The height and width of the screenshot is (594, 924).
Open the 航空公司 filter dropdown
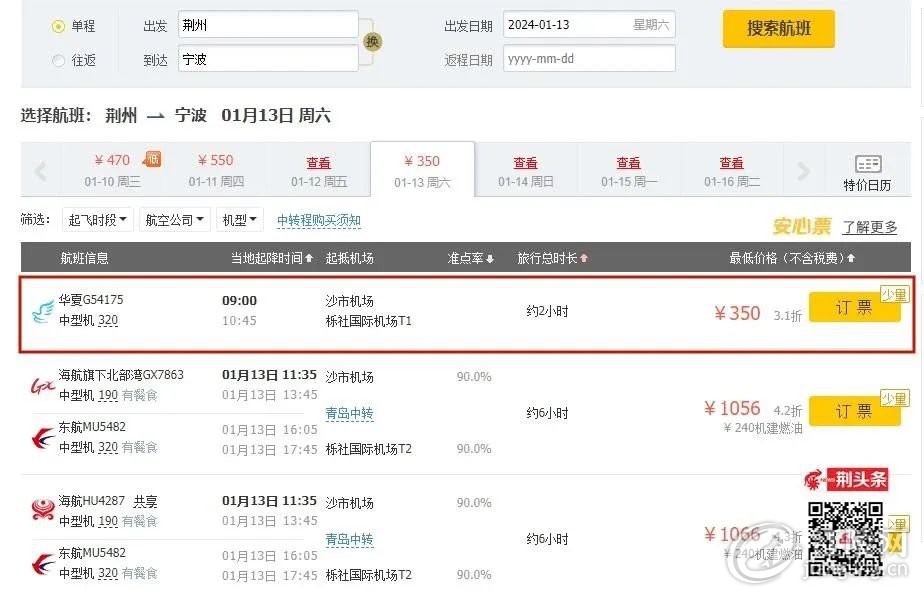click(x=174, y=220)
